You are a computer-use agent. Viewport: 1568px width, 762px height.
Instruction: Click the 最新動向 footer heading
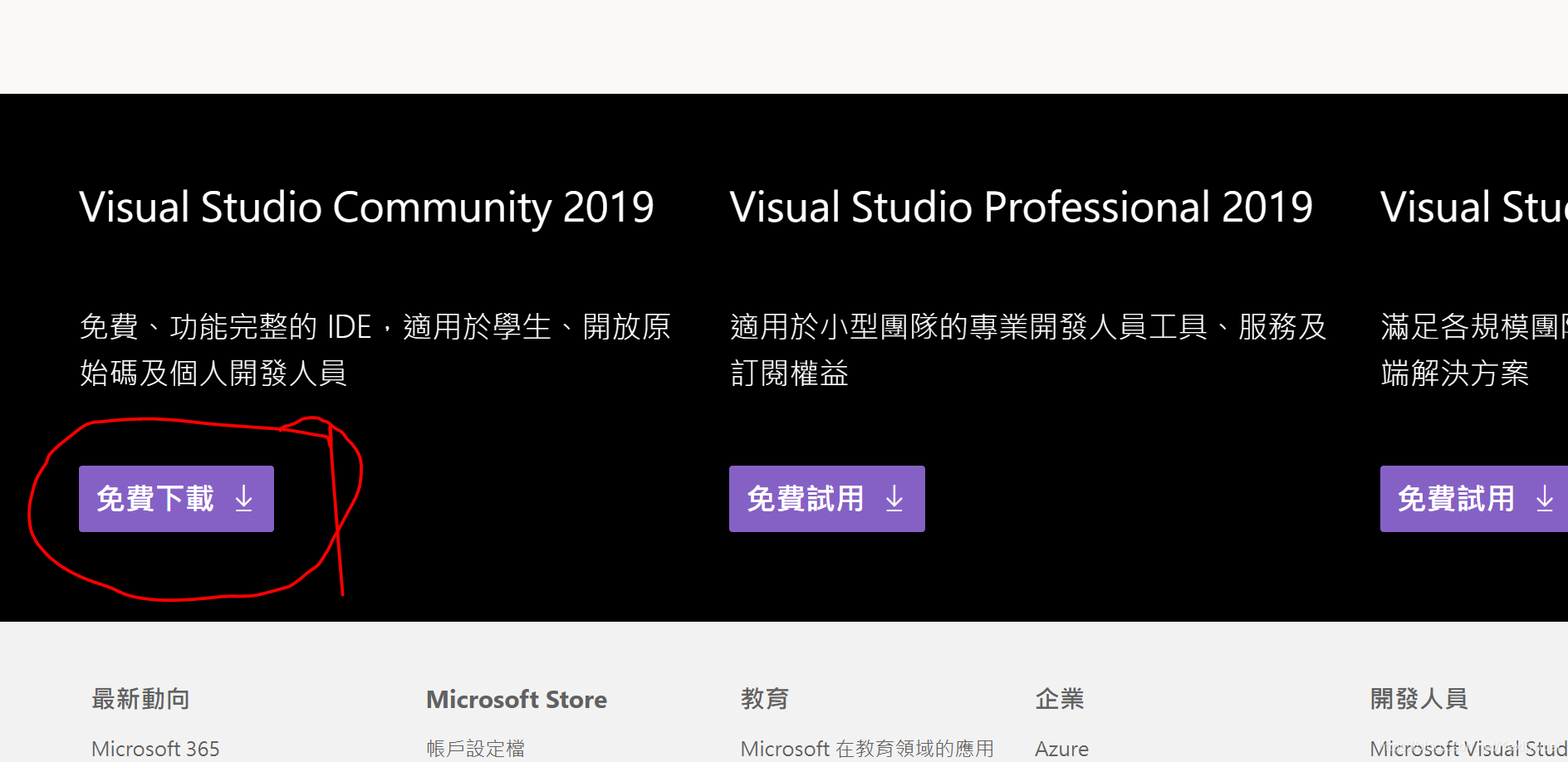(x=140, y=699)
